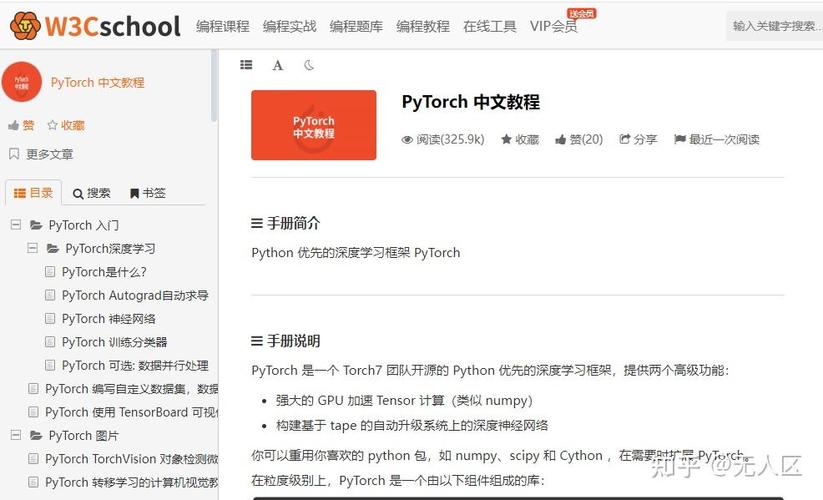This screenshot has width=823, height=500.
Task: Click 赞(20) thumbs-up button
Action: (579, 140)
